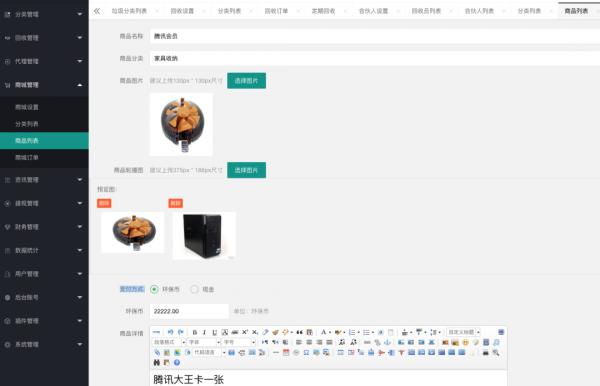Viewport: 600px width, 386px height.
Task: Switch to the 回收设置 tab
Action: pos(182,11)
